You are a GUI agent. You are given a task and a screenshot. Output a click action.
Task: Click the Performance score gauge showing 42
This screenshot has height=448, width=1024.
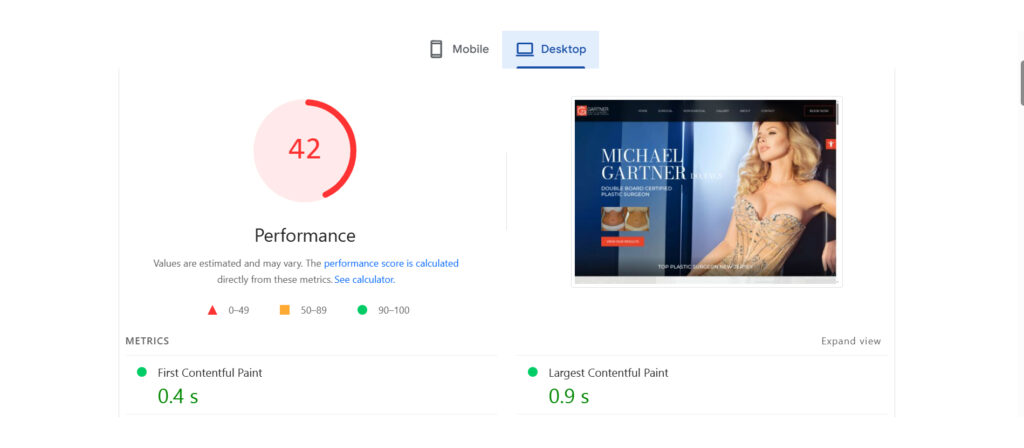pyautogui.click(x=305, y=150)
